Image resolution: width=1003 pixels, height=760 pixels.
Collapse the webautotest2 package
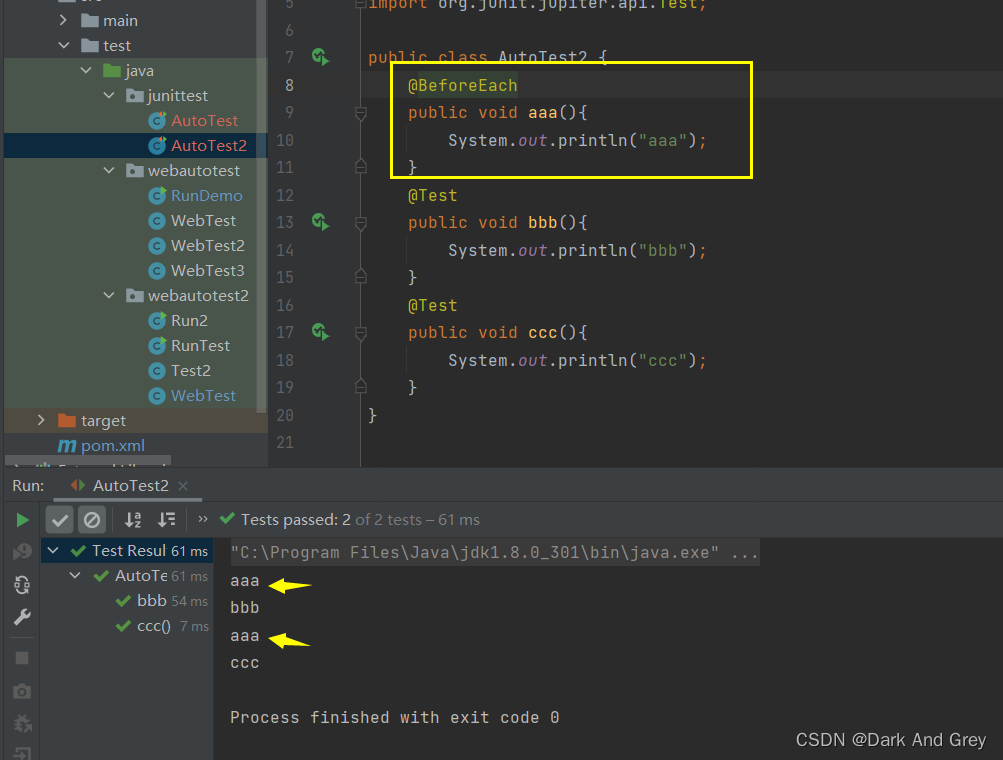[x=109, y=295]
